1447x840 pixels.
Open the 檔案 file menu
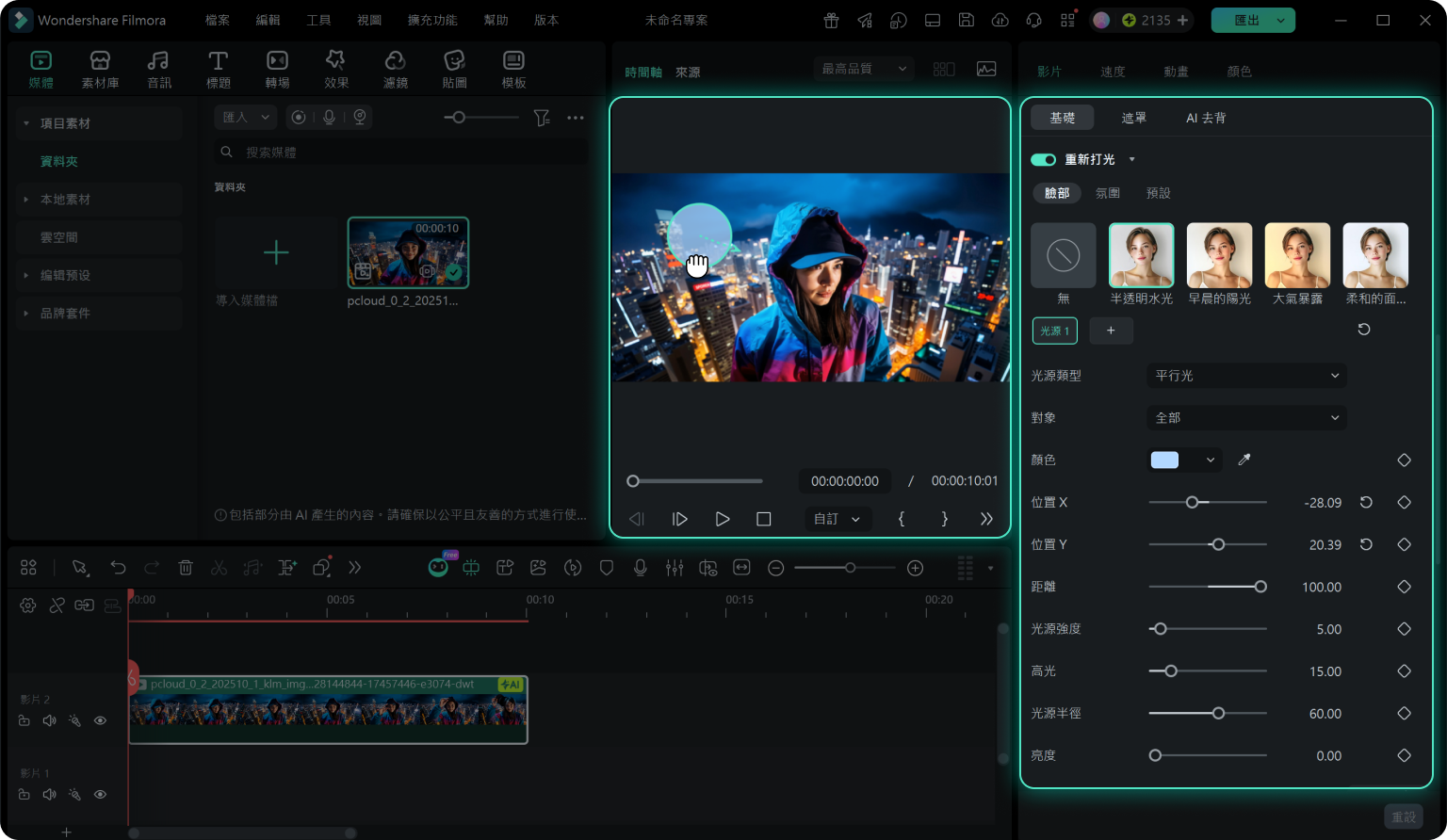218,20
